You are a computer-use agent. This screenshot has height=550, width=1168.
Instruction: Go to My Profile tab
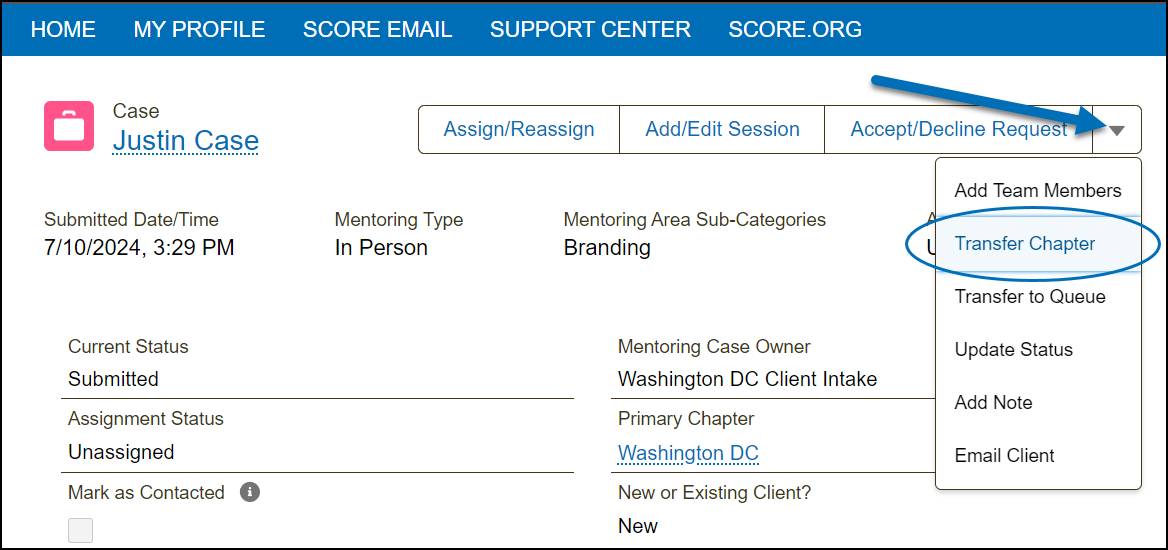[x=199, y=30]
